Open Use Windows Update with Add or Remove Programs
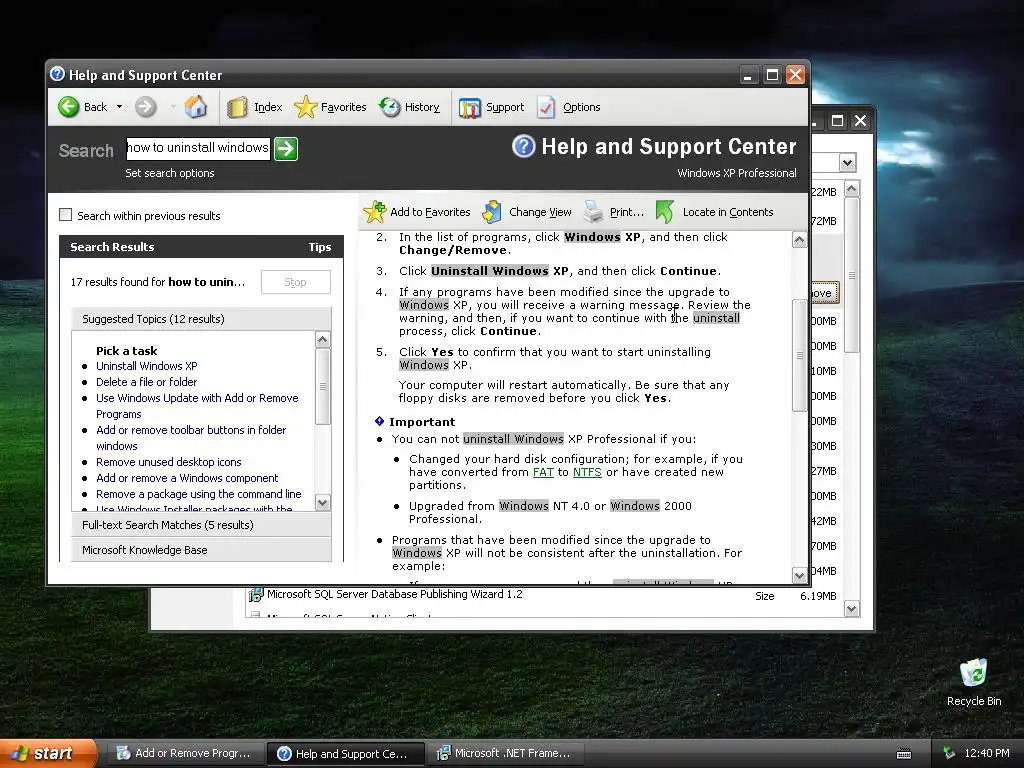 pos(197,406)
